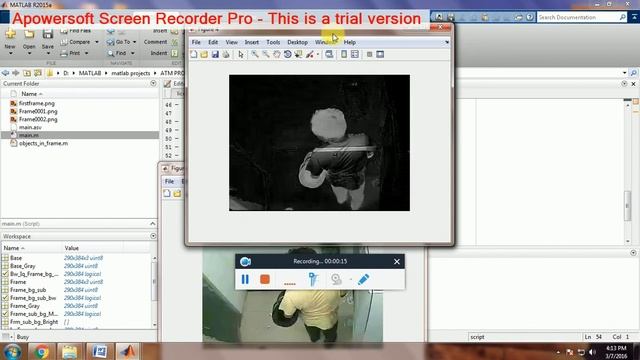
Task: Click the Print icon in MATLAB toolstrip
Action: click(64, 53)
